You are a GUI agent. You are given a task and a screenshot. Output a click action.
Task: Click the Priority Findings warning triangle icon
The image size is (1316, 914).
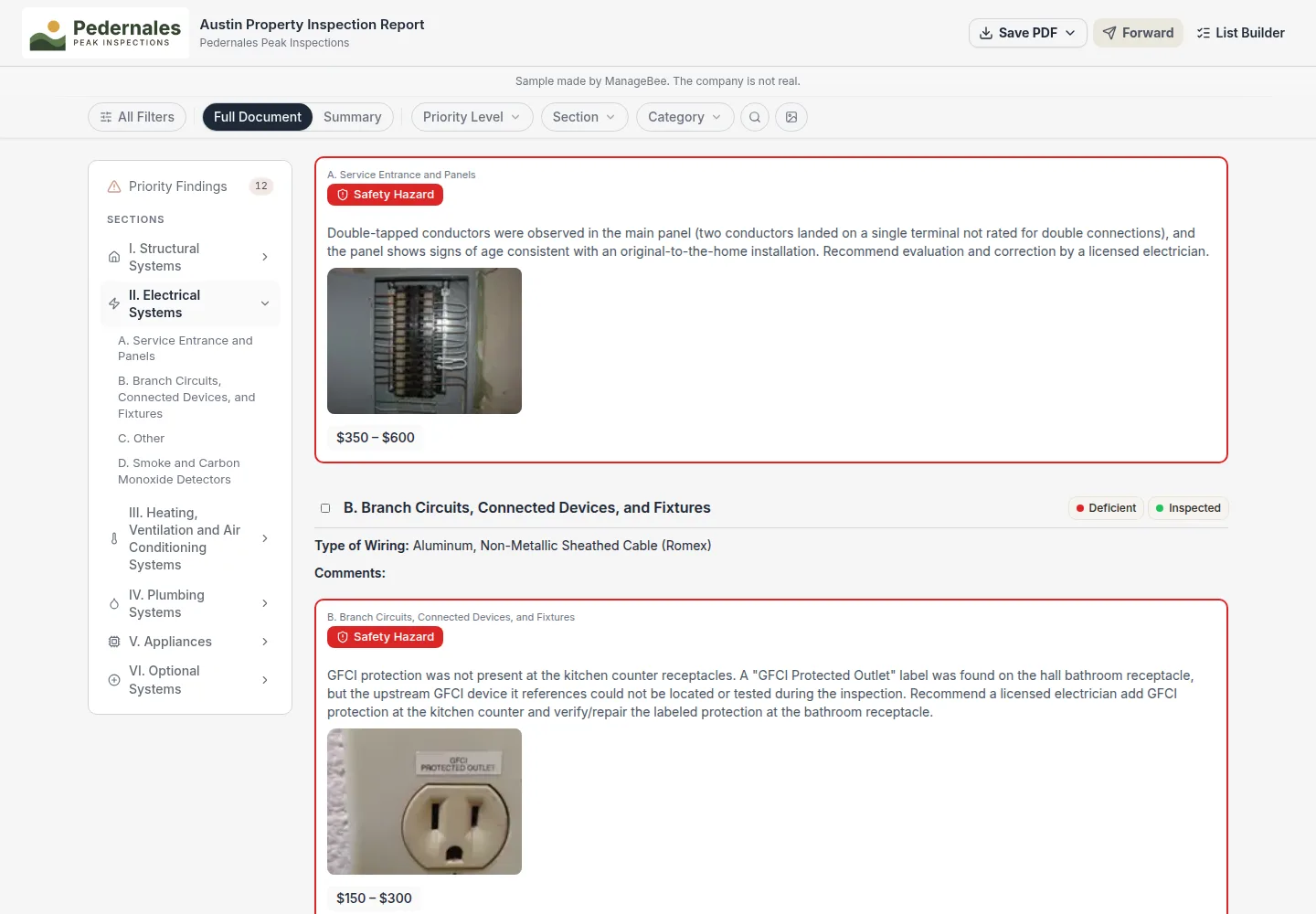click(114, 186)
